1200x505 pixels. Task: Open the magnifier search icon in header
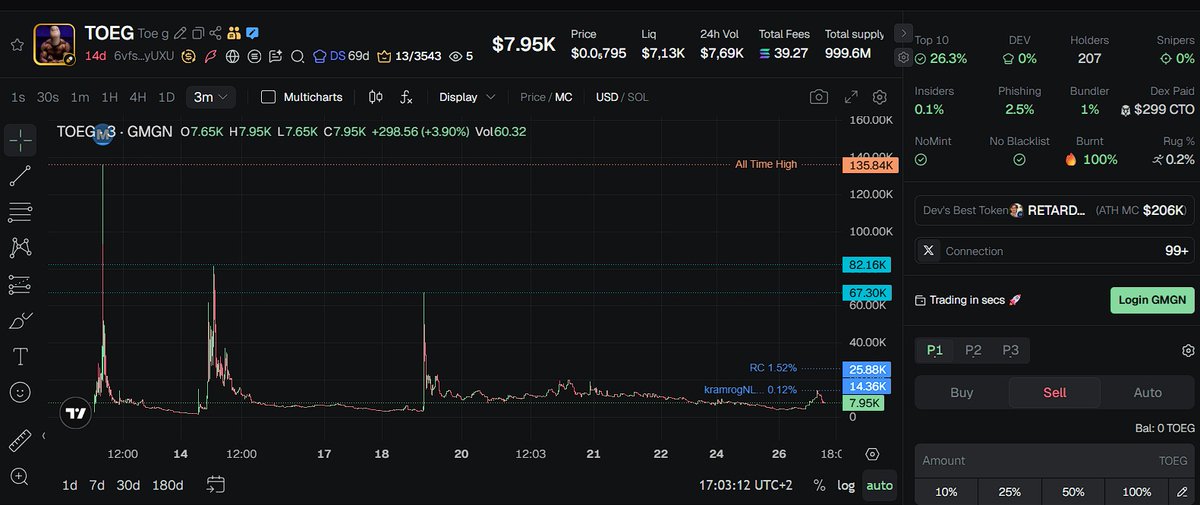pos(297,56)
